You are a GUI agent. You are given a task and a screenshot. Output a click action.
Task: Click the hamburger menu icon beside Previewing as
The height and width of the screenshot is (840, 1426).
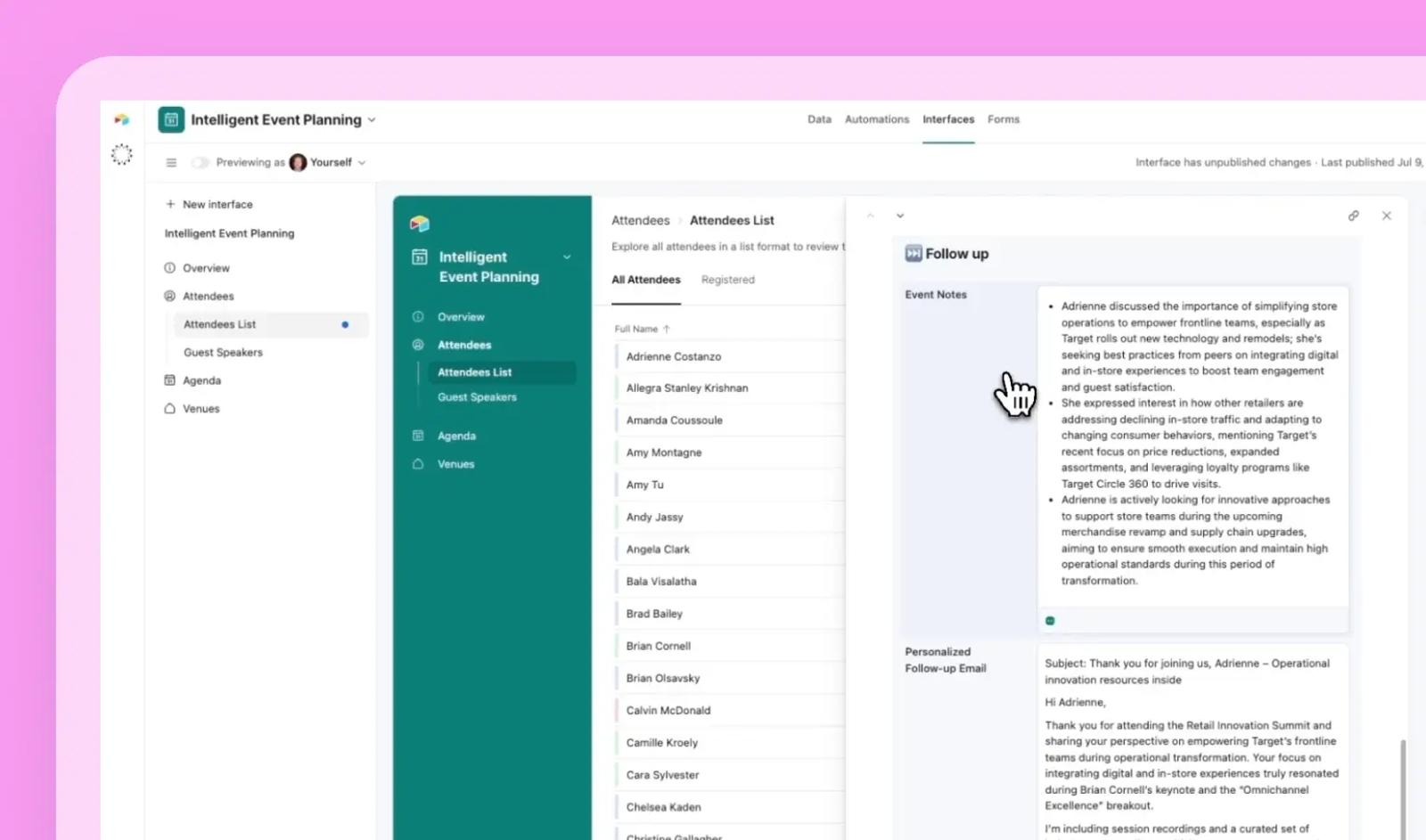171,162
